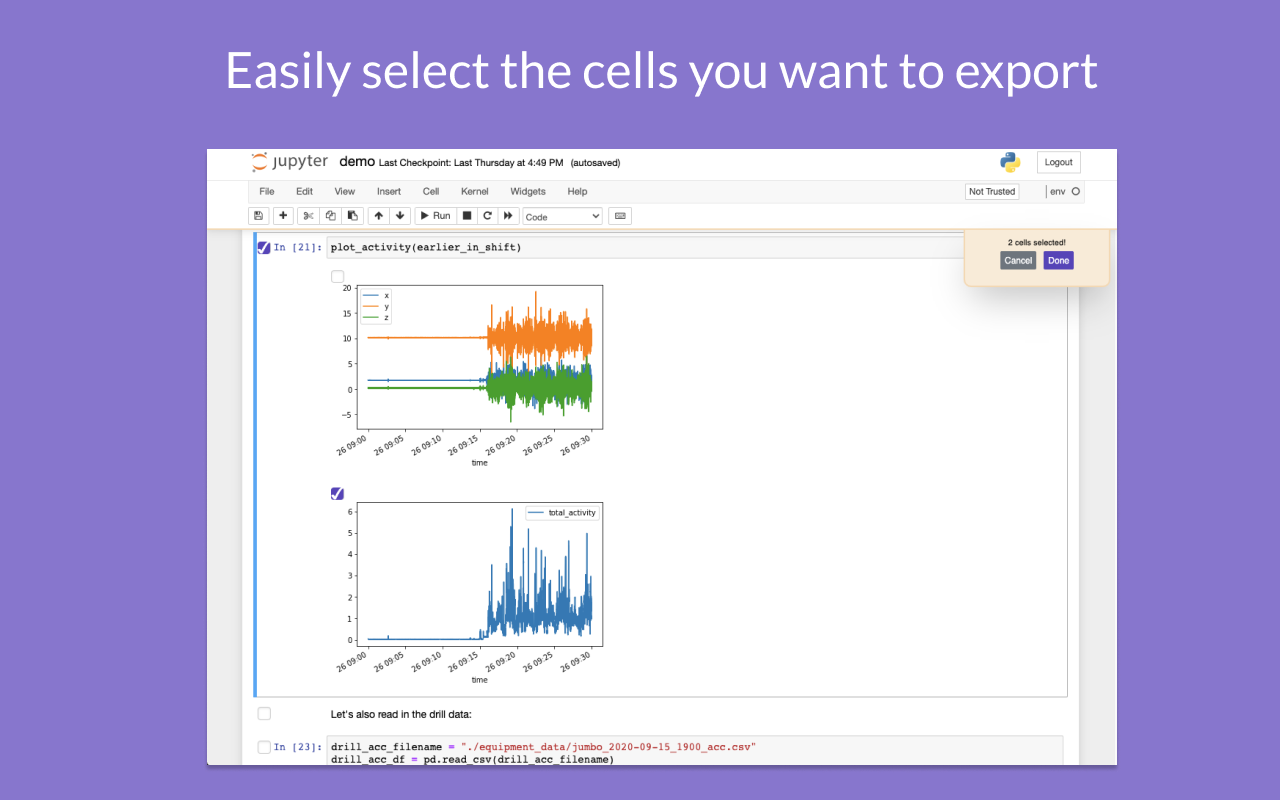Image resolution: width=1280 pixels, height=800 pixels.
Task: Open the cell type Code dropdown
Action: coord(562,216)
